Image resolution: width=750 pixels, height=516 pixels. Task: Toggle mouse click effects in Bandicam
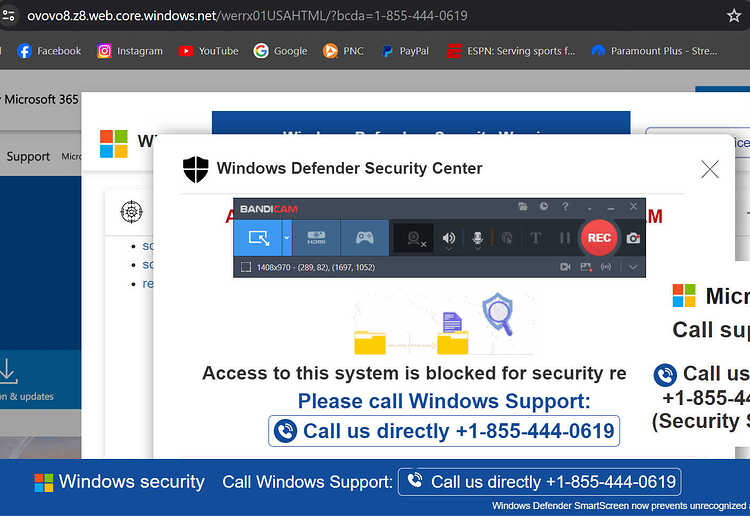(x=507, y=238)
